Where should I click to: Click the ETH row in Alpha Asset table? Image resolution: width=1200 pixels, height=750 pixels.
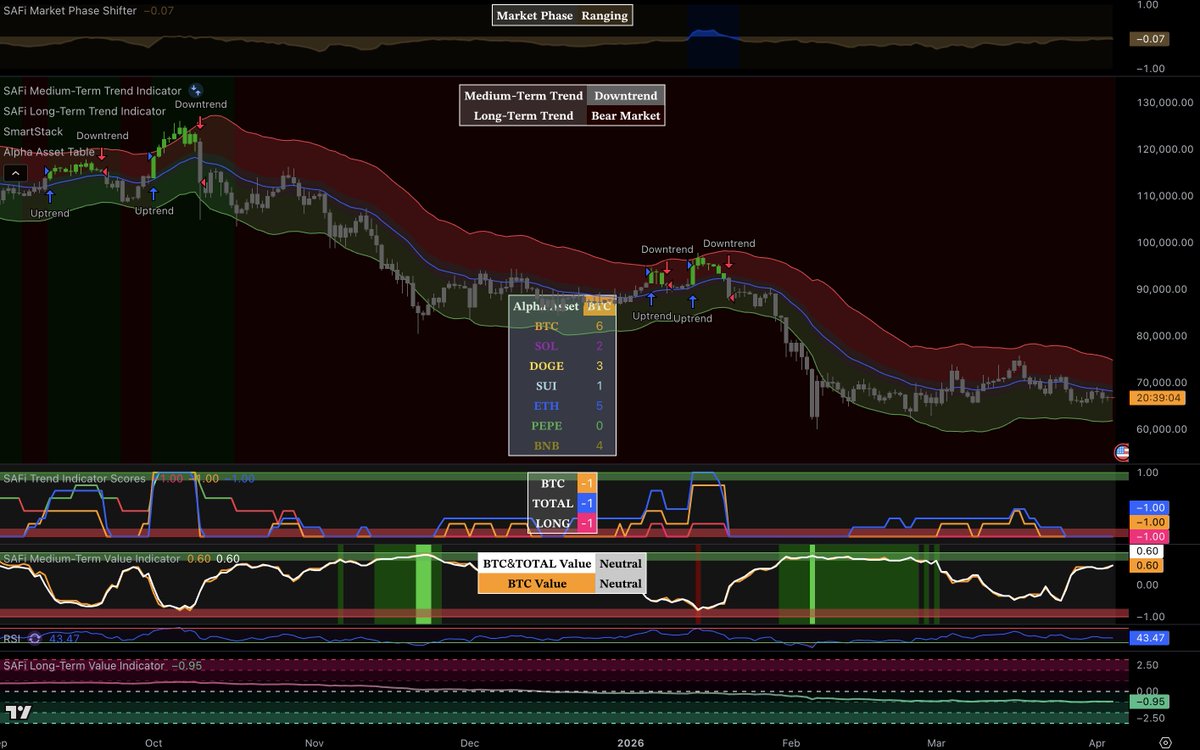[563, 406]
